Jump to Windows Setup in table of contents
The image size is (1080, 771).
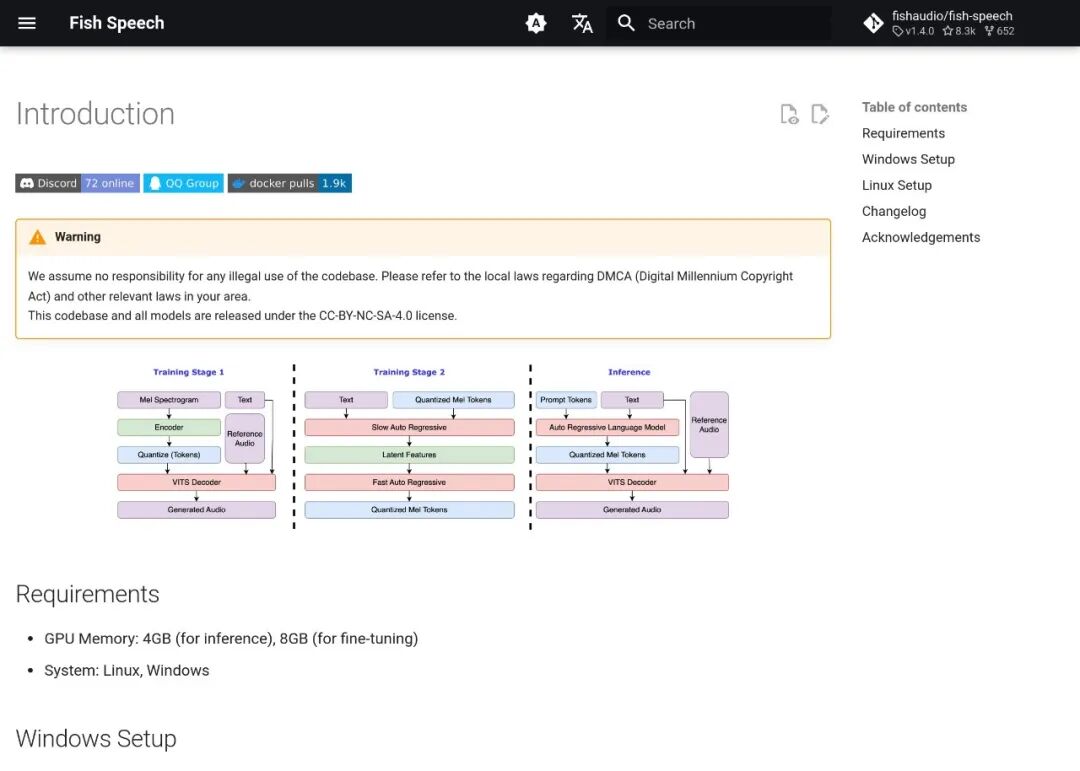point(908,159)
